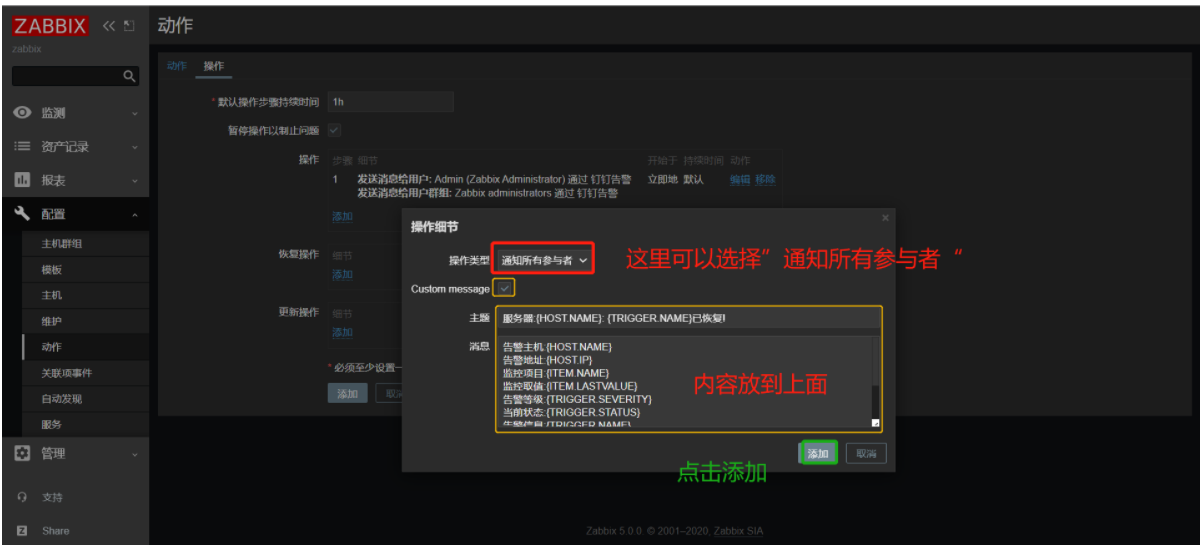Image resolution: width=1203 pixels, height=553 pixels.
Task: Click the 资产记录 list icon
Action: pyautogui.click(x=22, y=146)
